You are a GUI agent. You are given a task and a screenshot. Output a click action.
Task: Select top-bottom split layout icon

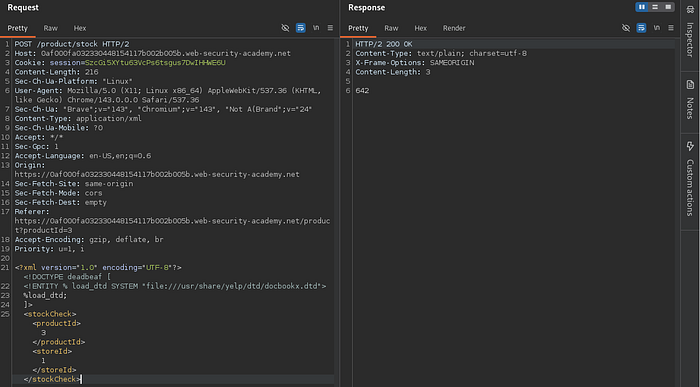tap(655, 7)
